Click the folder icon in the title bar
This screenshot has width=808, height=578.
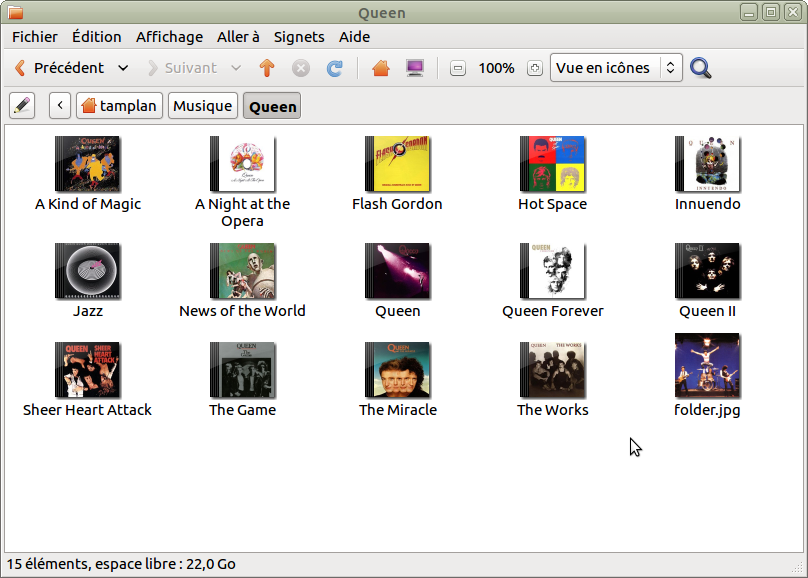pyautogui.click(x=15, y=12)
